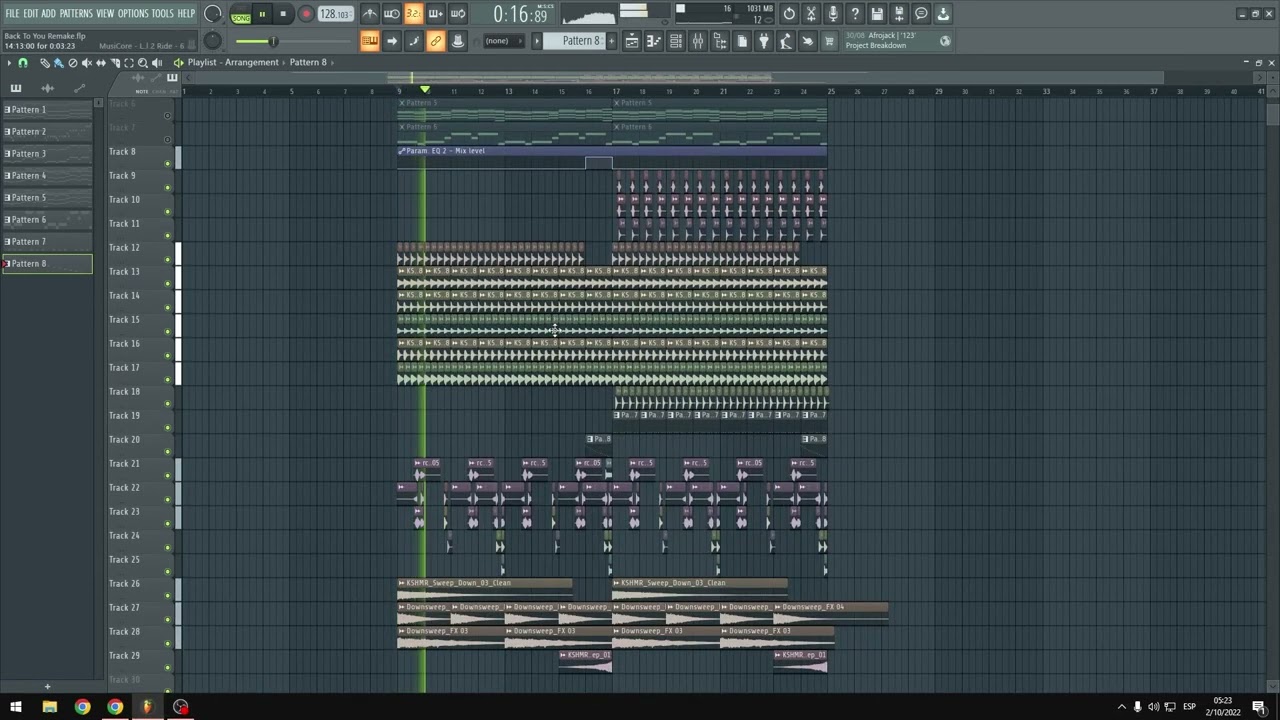
Task: Stop playback with the stop button
Action: coord(283,14)
